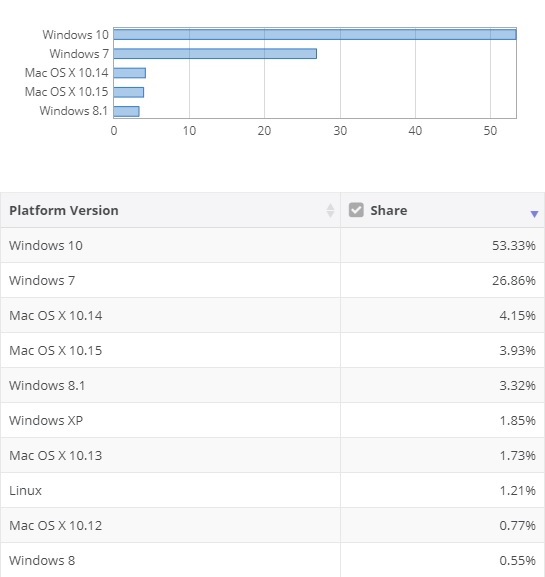
Task: Select the Windows 7 table row
Action: [x=272, y=280]
